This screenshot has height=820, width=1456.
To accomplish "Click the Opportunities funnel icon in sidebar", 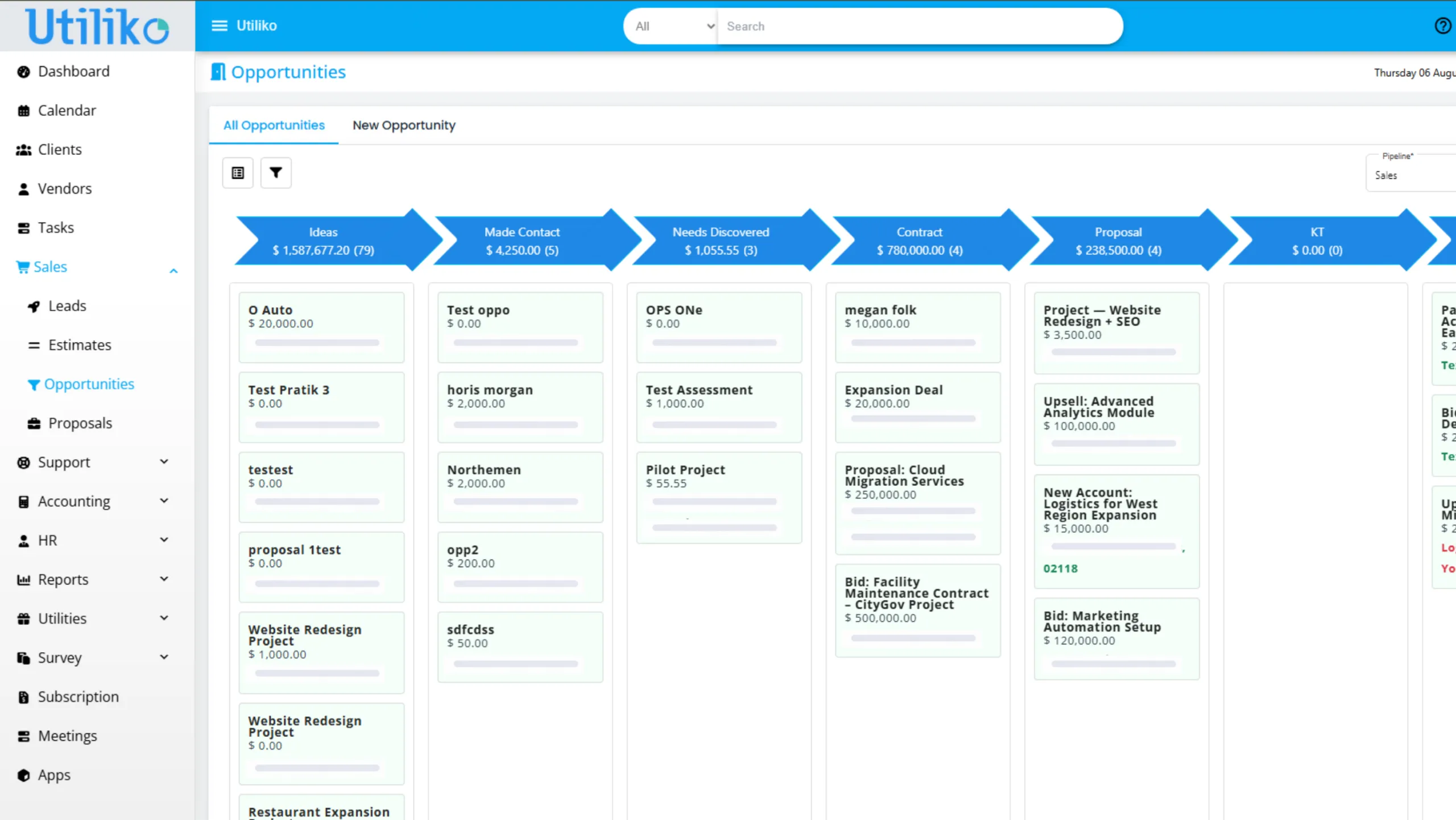I will (34, 385).
